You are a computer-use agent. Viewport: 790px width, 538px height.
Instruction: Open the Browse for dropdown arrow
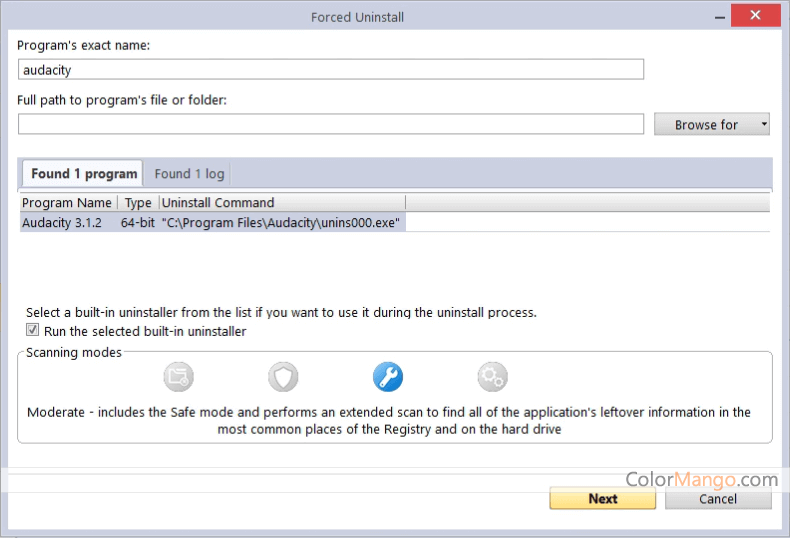click(764, 124)
